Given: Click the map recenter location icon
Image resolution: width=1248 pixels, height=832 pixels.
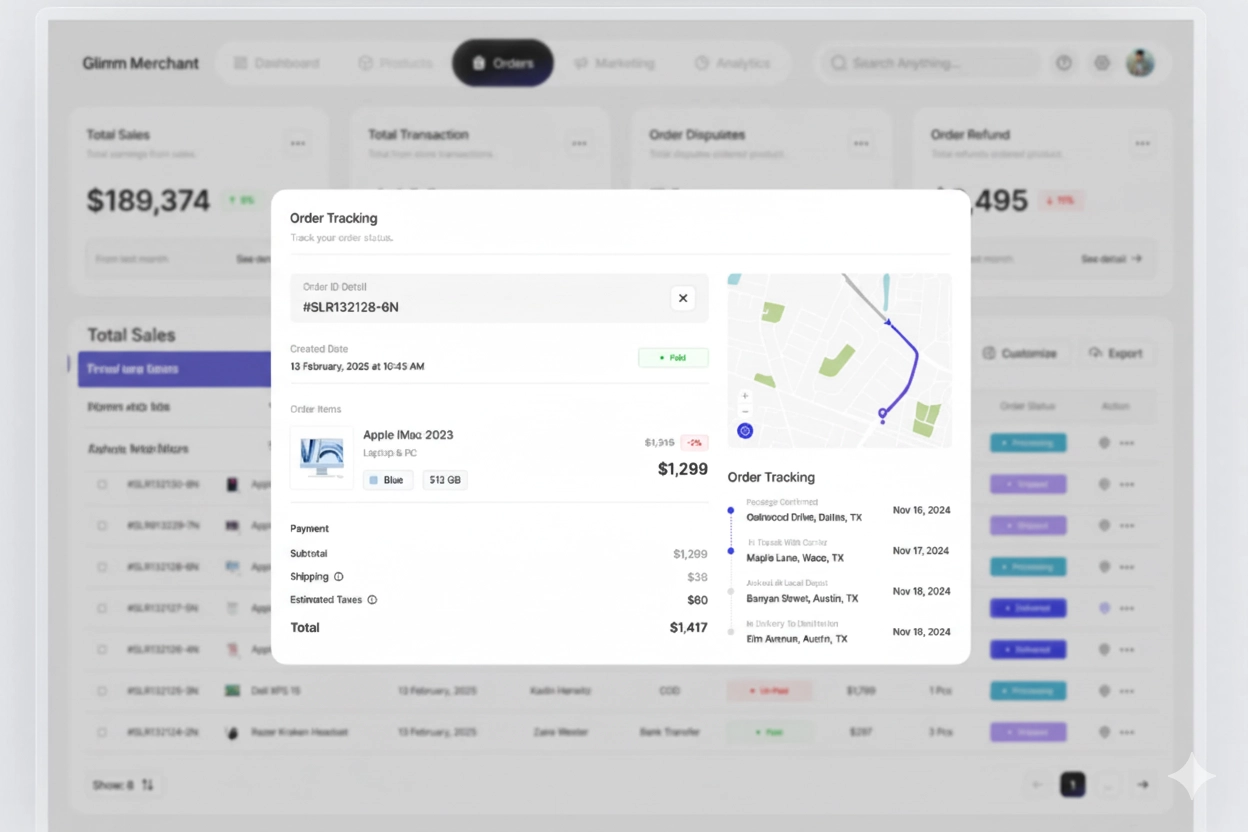Looking at the screenshot, I should click(x=745, y=431).
